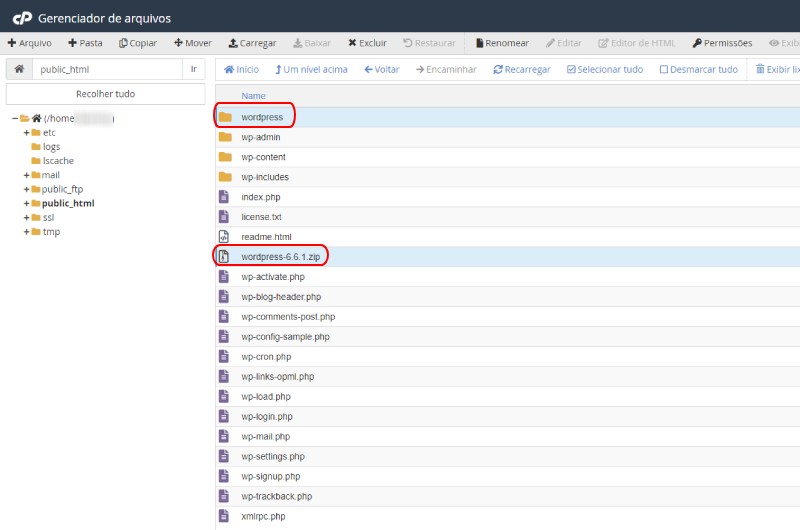Click wp-load.php file icon

pos(223,396)
